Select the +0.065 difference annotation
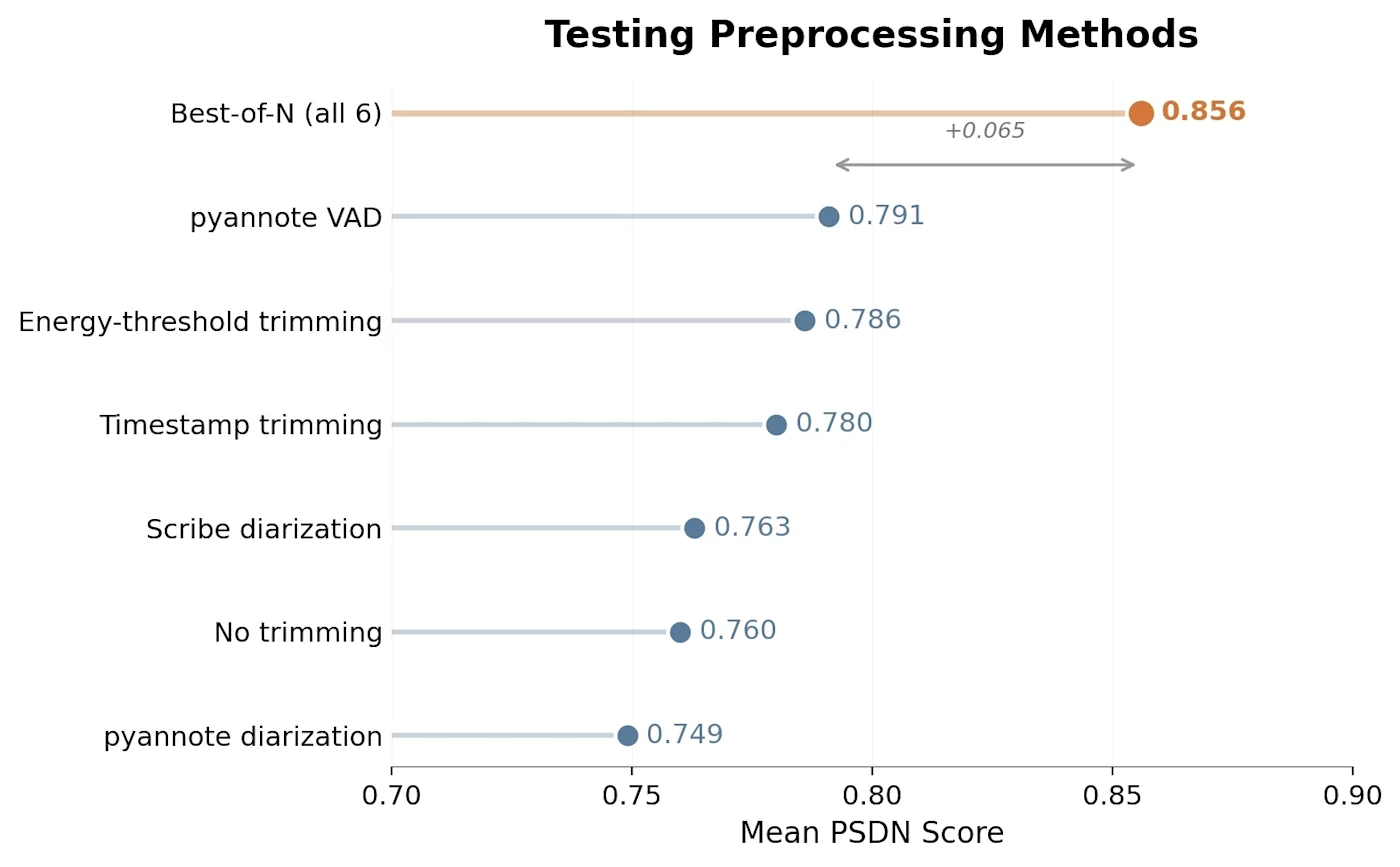Screen dimensions: 1400x867 [985, 131]
